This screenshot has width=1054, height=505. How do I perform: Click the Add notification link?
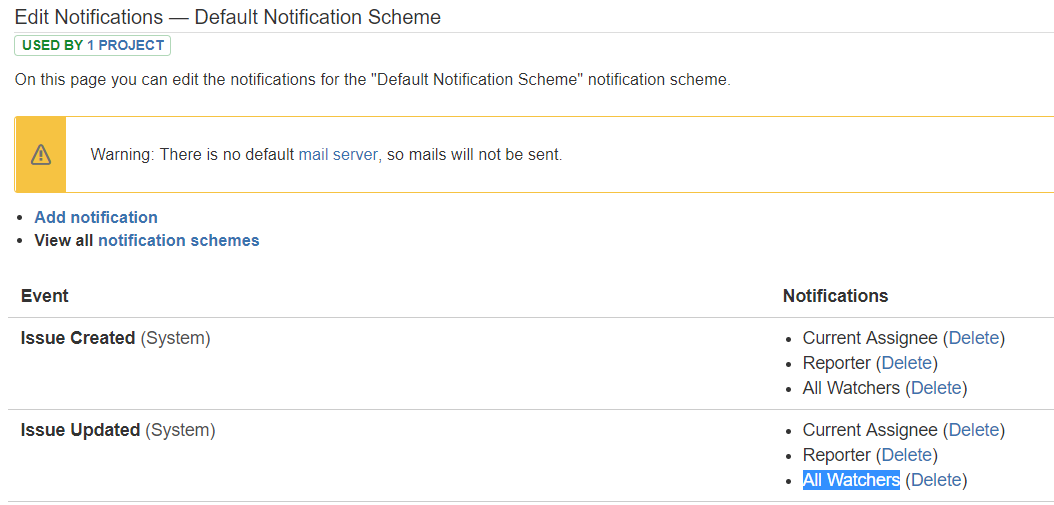pyautogui.click(x=96, y=217)
